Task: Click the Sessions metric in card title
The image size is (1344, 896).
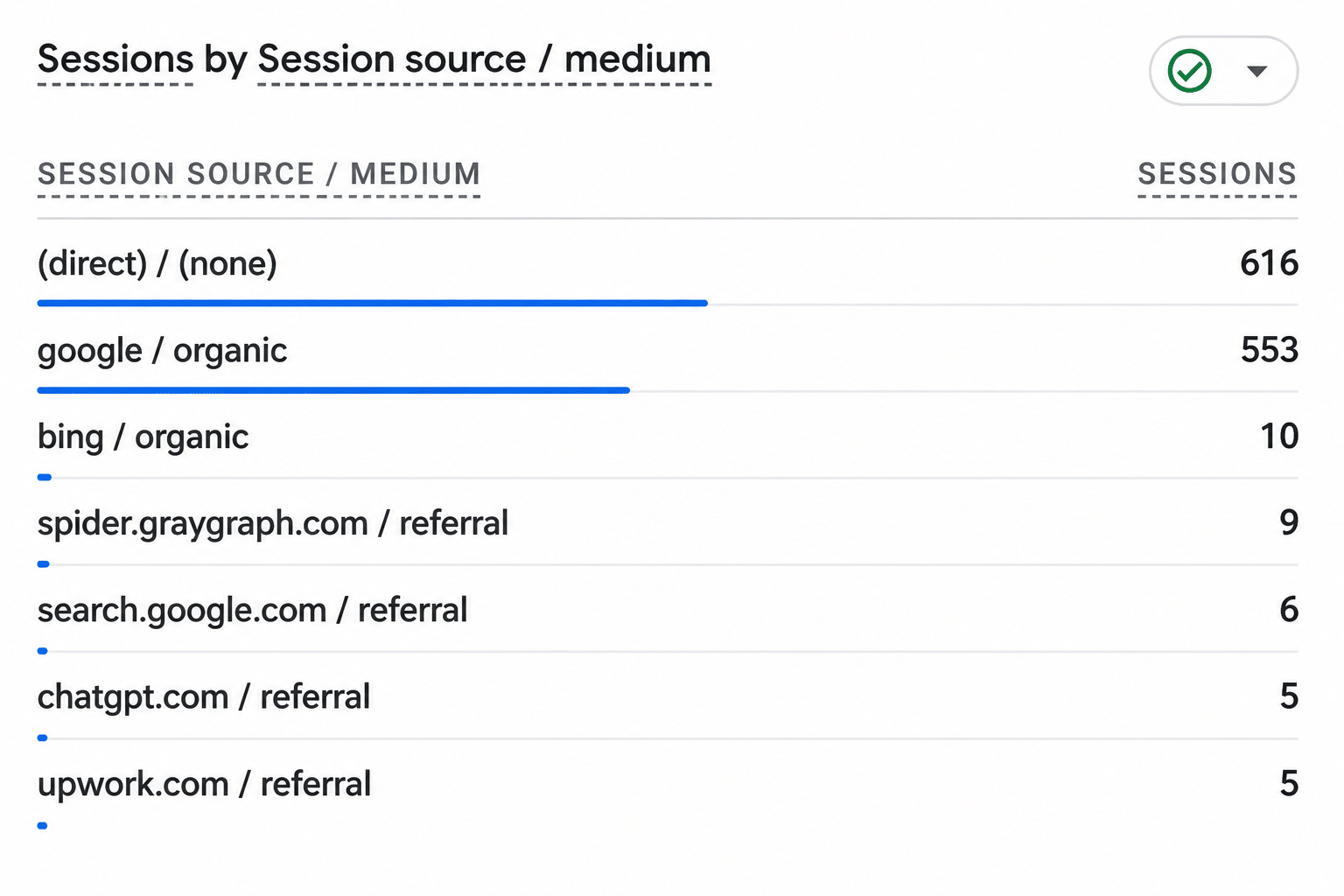Action: click(x=115, y=59)
